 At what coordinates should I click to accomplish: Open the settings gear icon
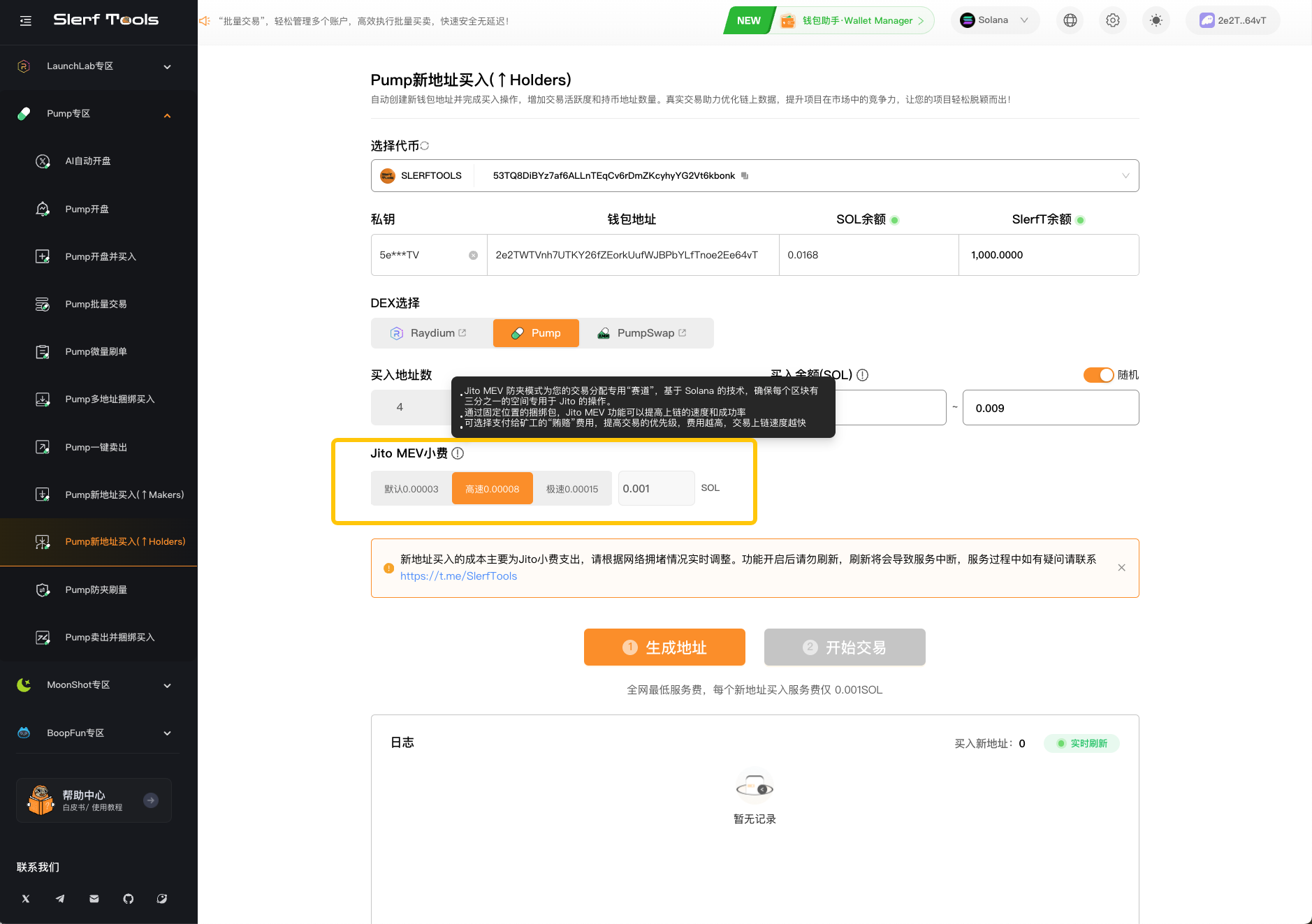[x=1113, y=20]
